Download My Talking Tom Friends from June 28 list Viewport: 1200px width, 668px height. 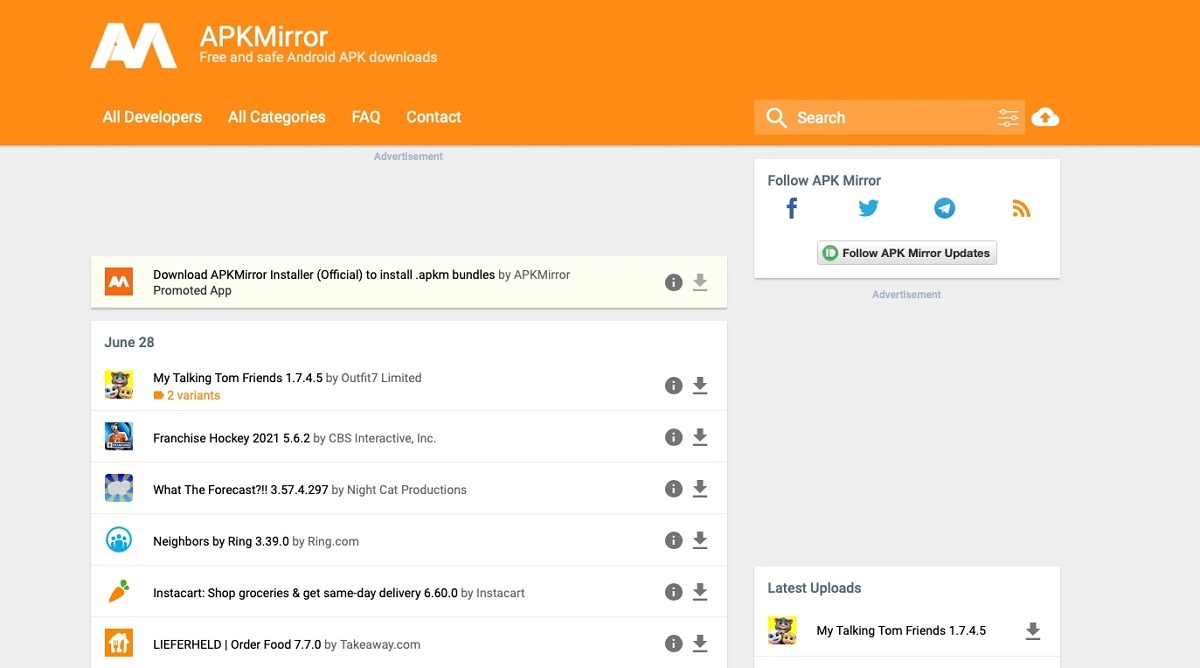[x=700, y=386]
